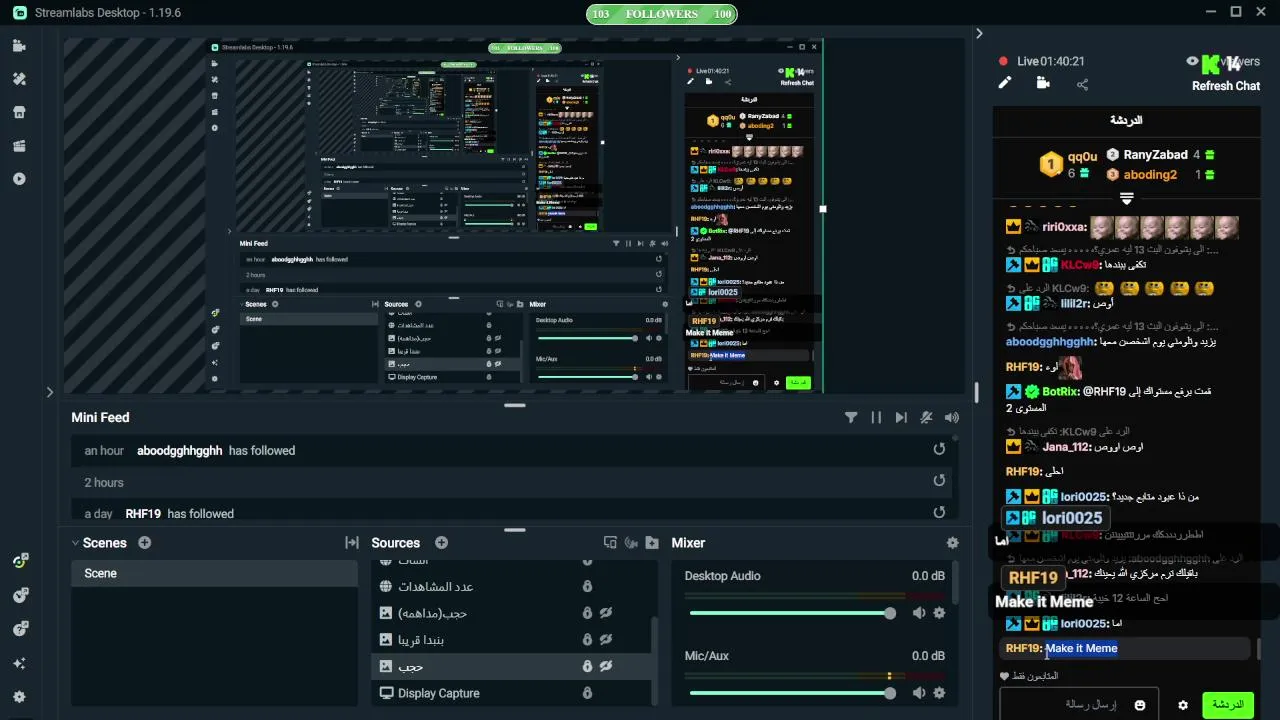Click the followers goal bar at the top
The width and height of the screenshot is (1280, 720).
(x=661, y=14)
